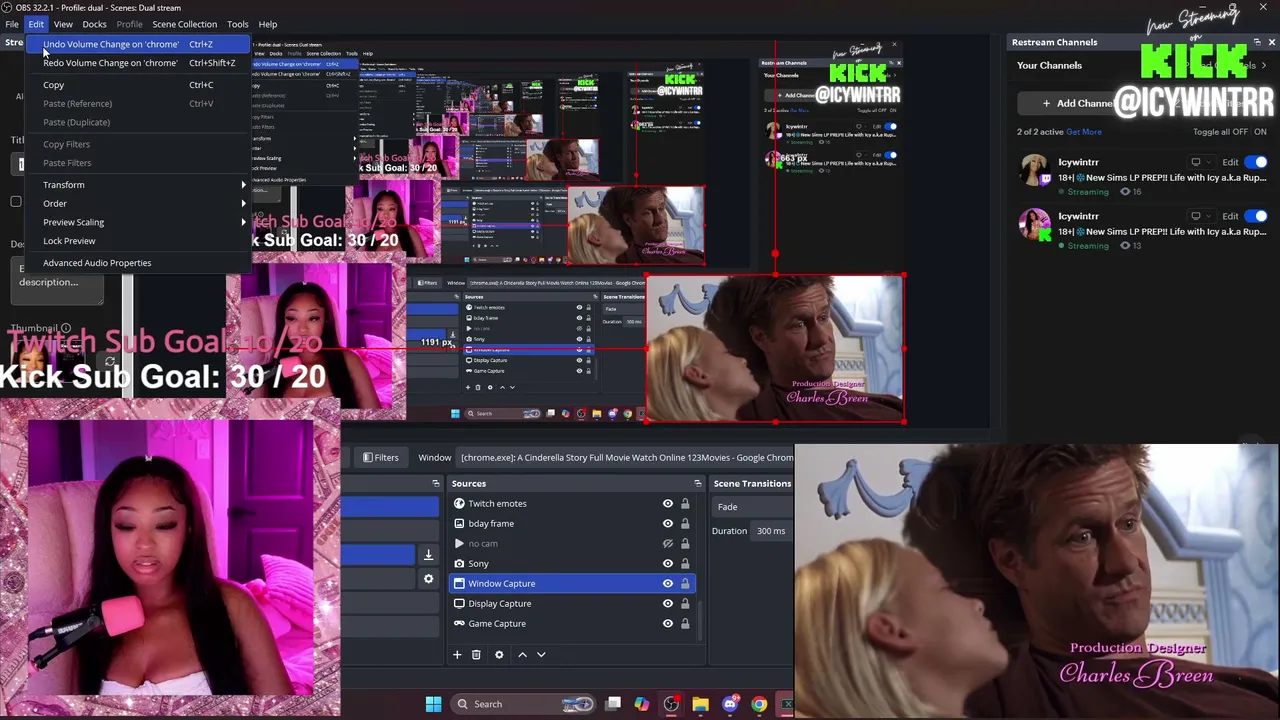Screen dimensions: 1280x720
Task: Open source properties gear in Sources toolbar
Action: pos(499,655)
